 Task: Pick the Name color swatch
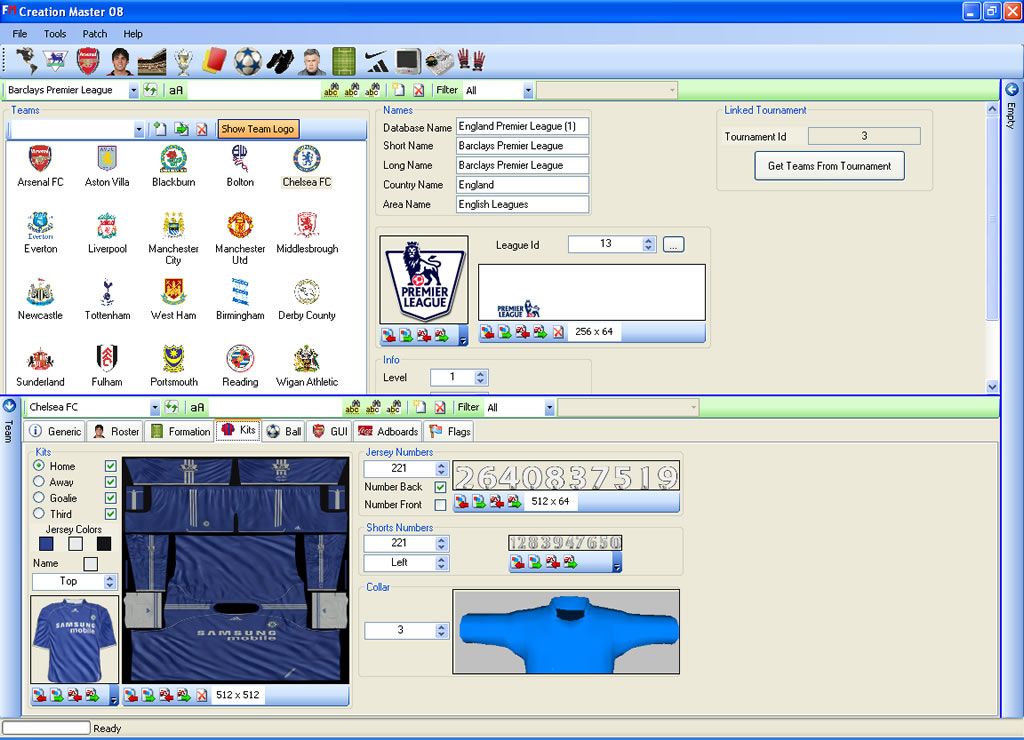pos(91,563)
